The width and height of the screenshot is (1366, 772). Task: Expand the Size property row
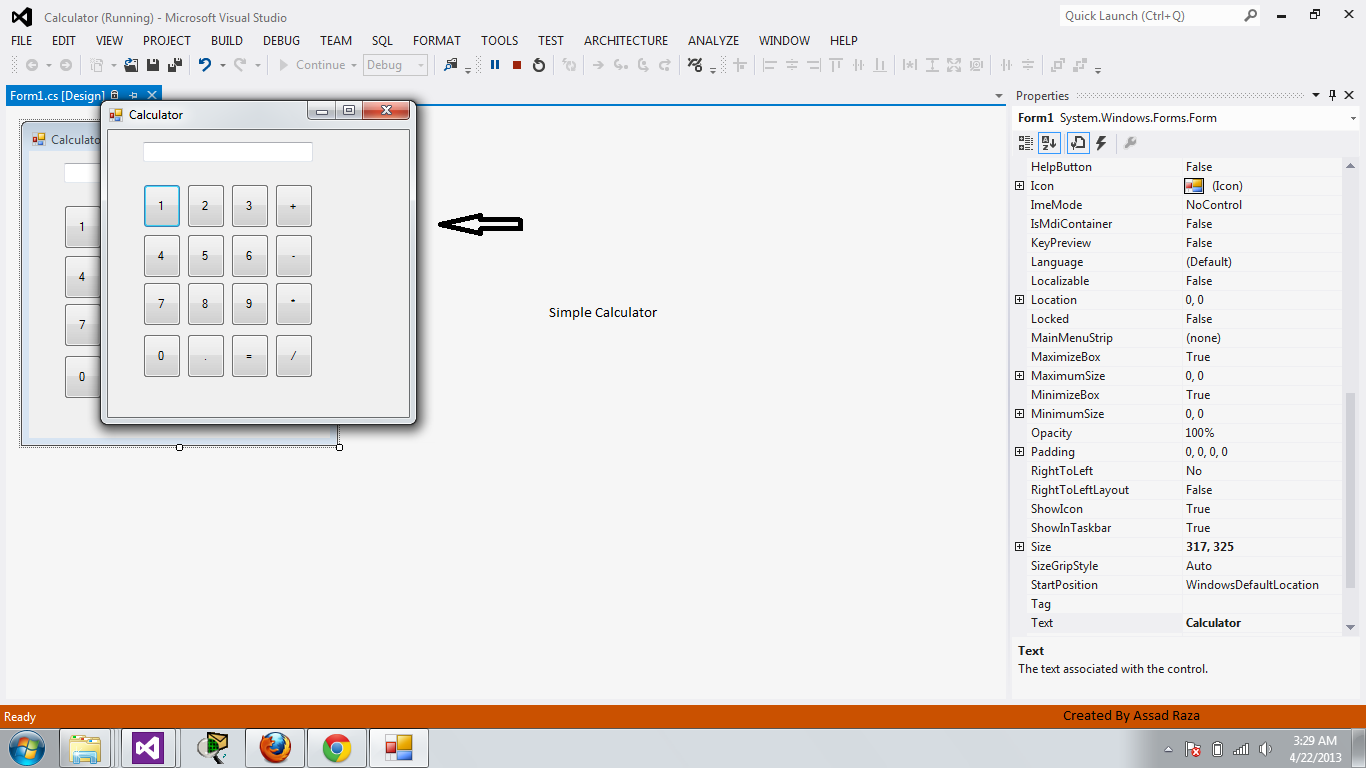[x=1020, y=547]
